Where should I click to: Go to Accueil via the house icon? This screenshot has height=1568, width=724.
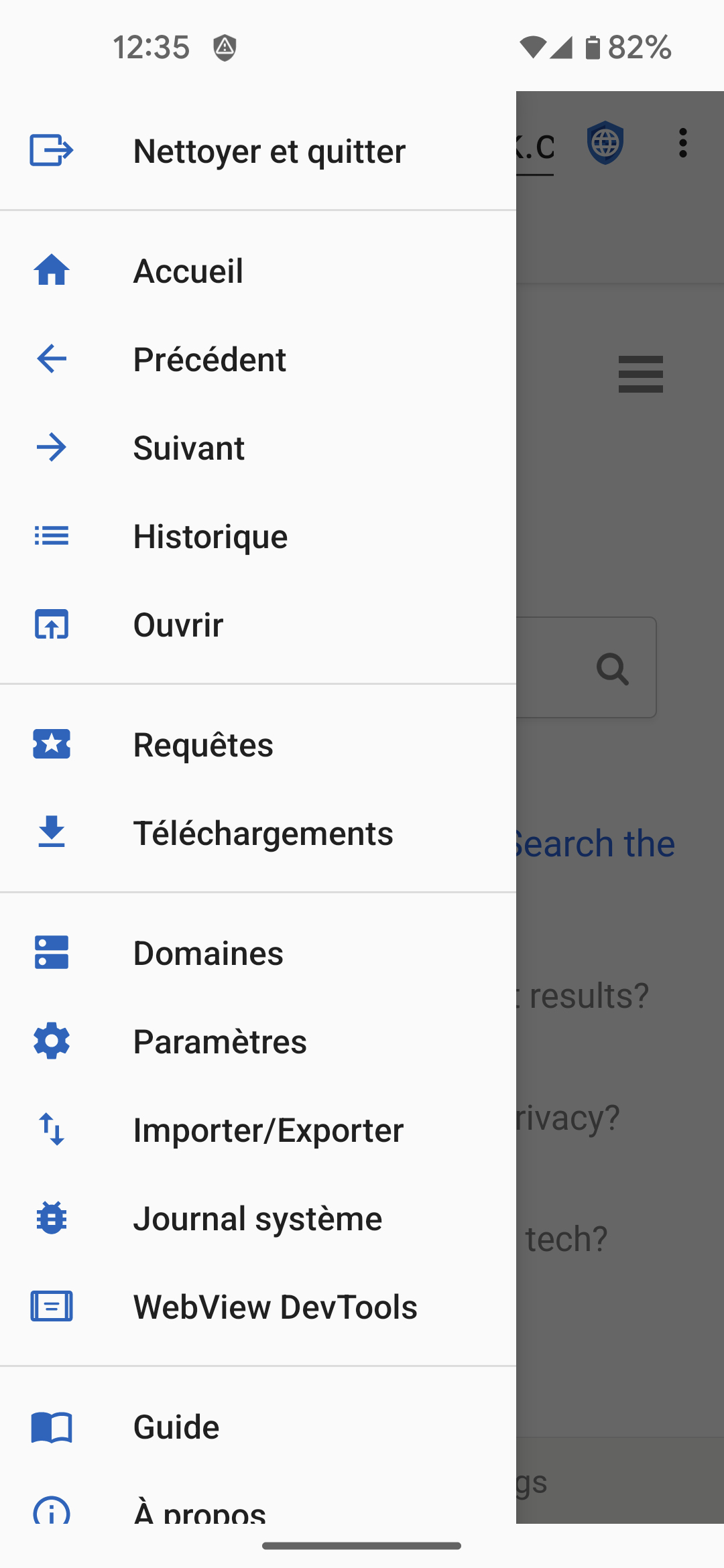52,271
